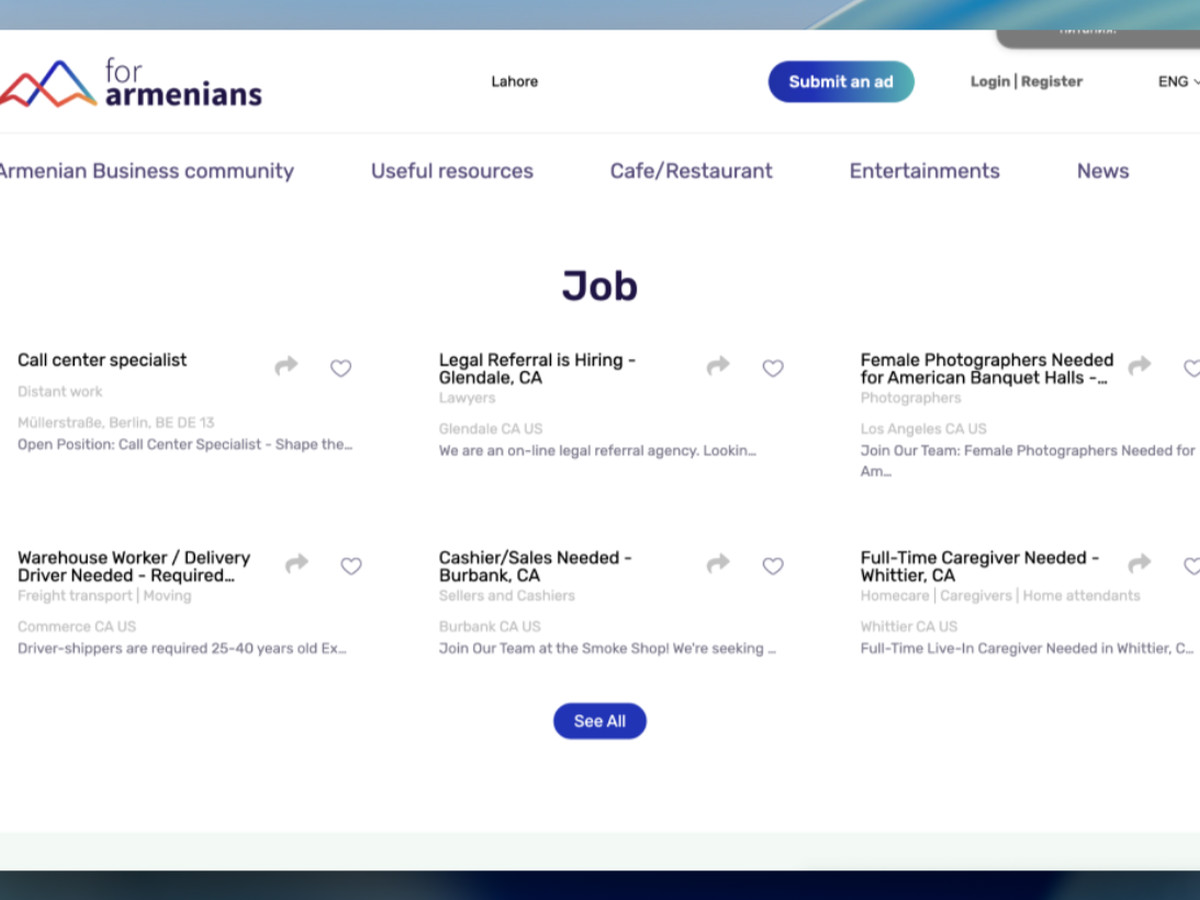Open the Useful resources menu
This screenshot has width=1200, height=900.
coord(452,171)
